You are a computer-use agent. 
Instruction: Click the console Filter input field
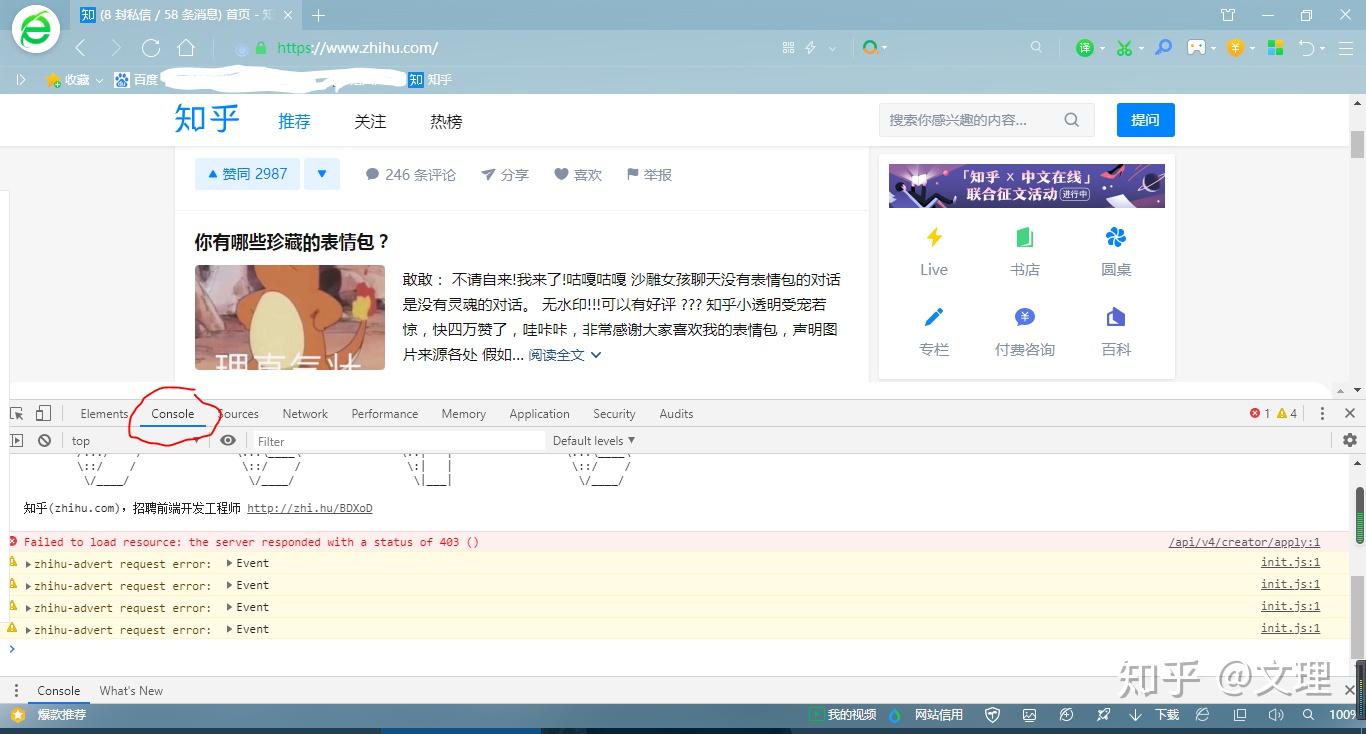point(400,440)
